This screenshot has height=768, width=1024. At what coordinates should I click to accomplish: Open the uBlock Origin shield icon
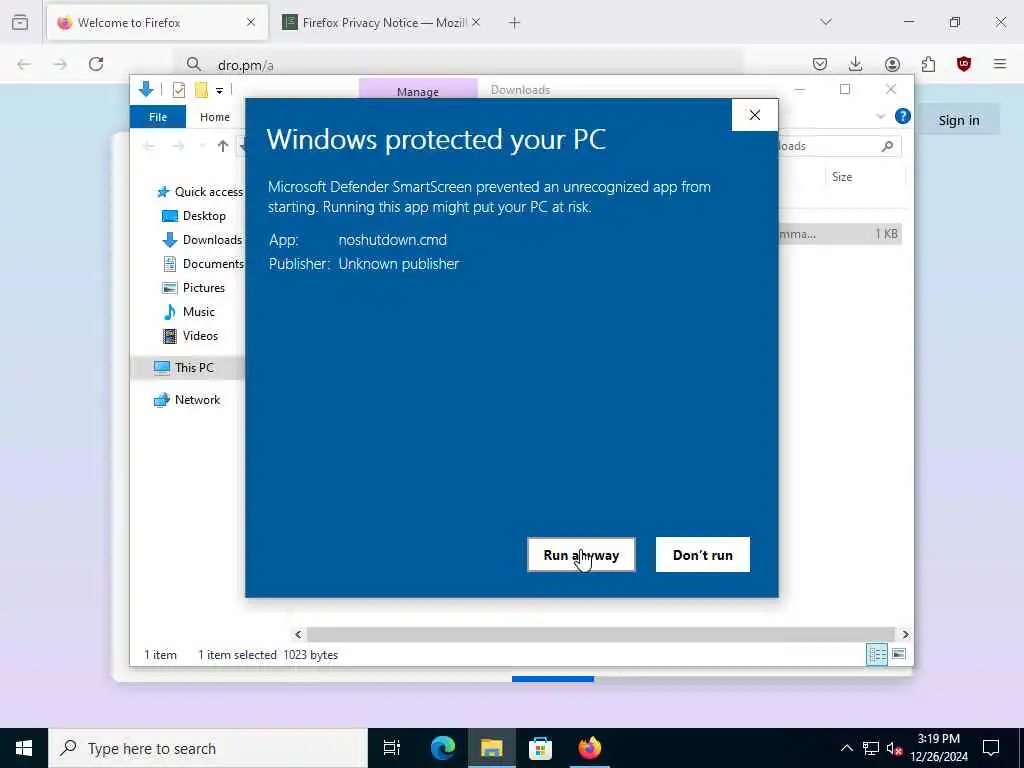pyautogui.click(x=964, y=64)
